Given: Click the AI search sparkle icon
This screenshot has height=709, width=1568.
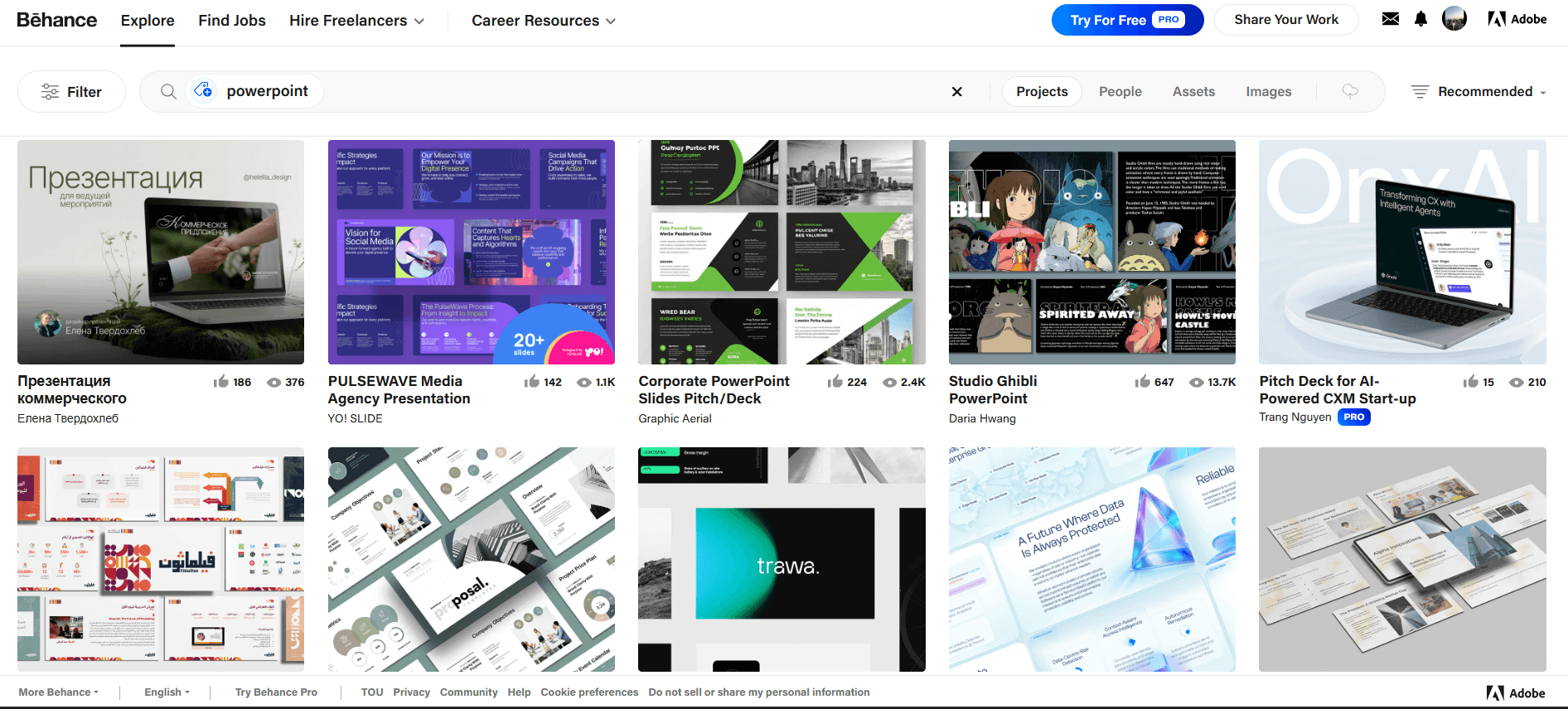Looking at the screenshot, I should pyautogui.click(x=203, y=91).
